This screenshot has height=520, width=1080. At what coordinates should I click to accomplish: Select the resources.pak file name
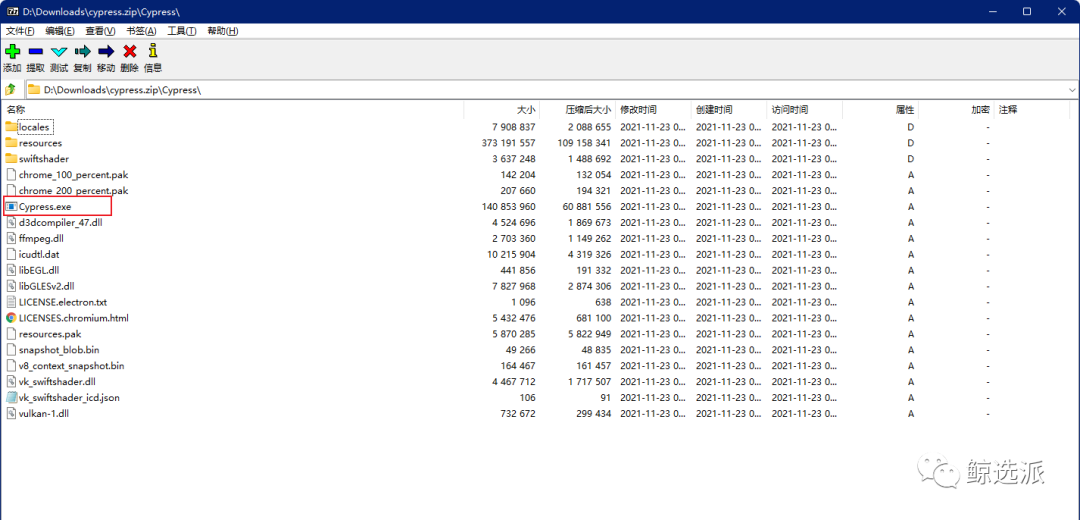(50, 333)
